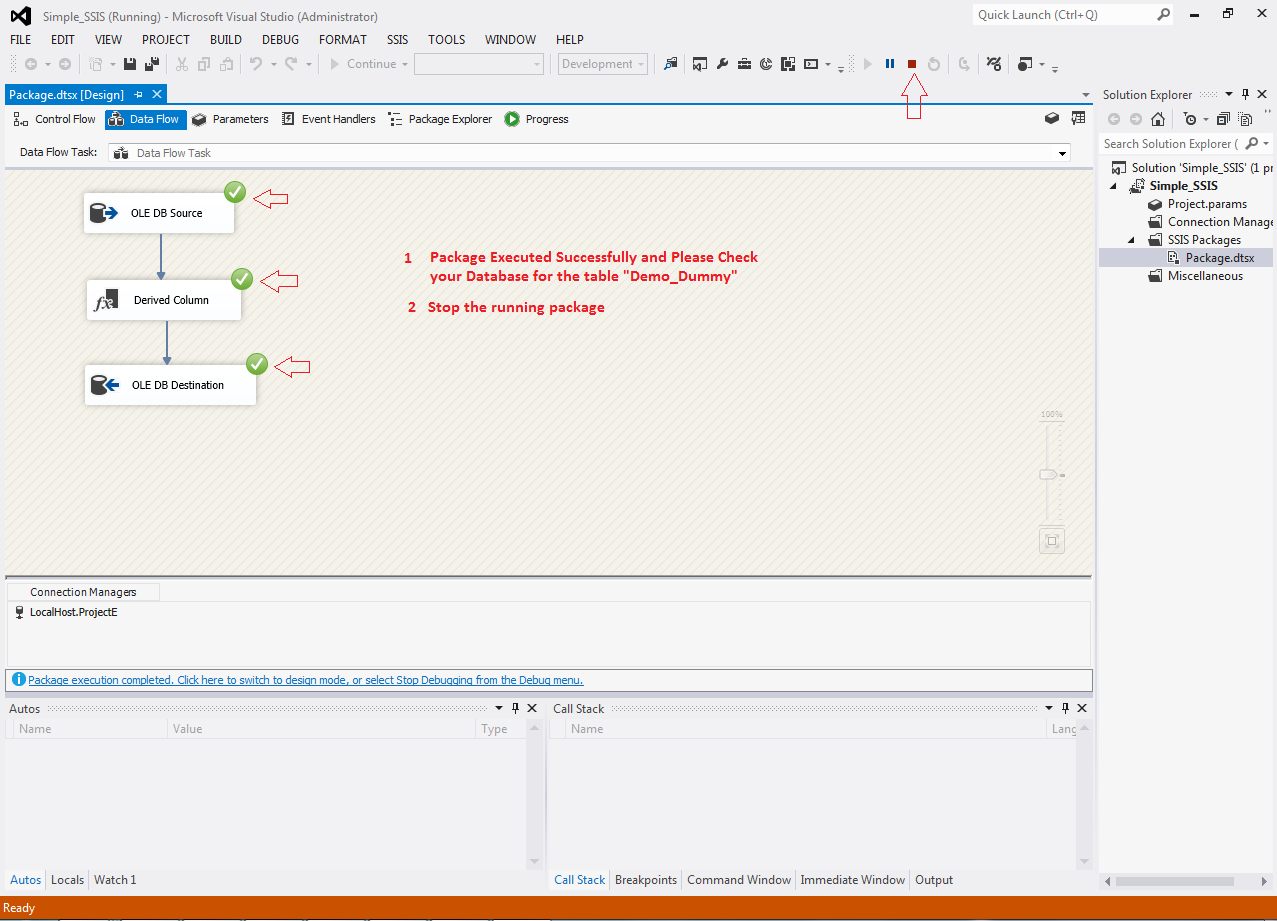Select the OLE DB Destination component

(x=170, y=385)
